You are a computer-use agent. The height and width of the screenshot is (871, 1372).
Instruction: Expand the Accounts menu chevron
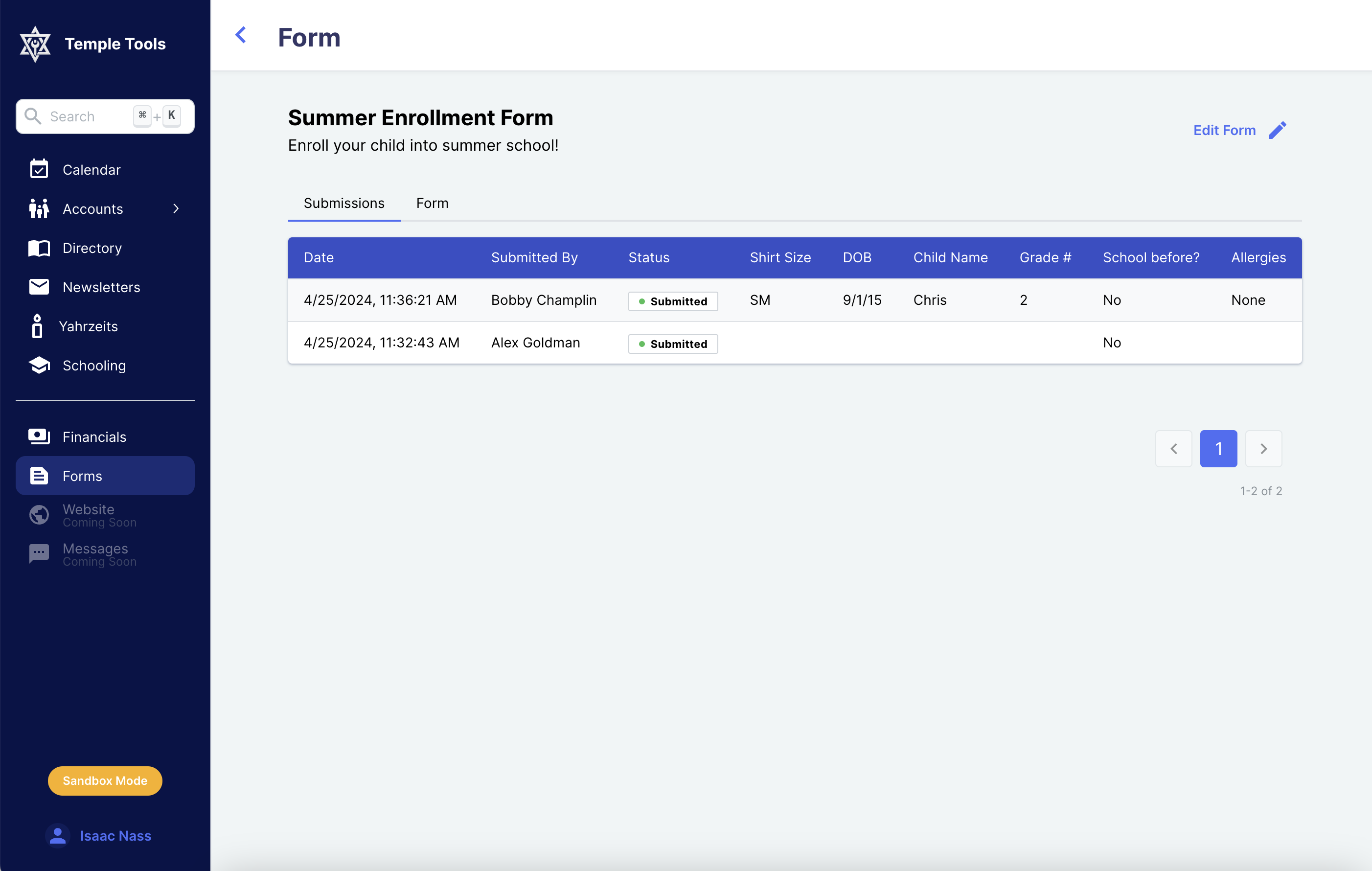(x=177, y=209)
